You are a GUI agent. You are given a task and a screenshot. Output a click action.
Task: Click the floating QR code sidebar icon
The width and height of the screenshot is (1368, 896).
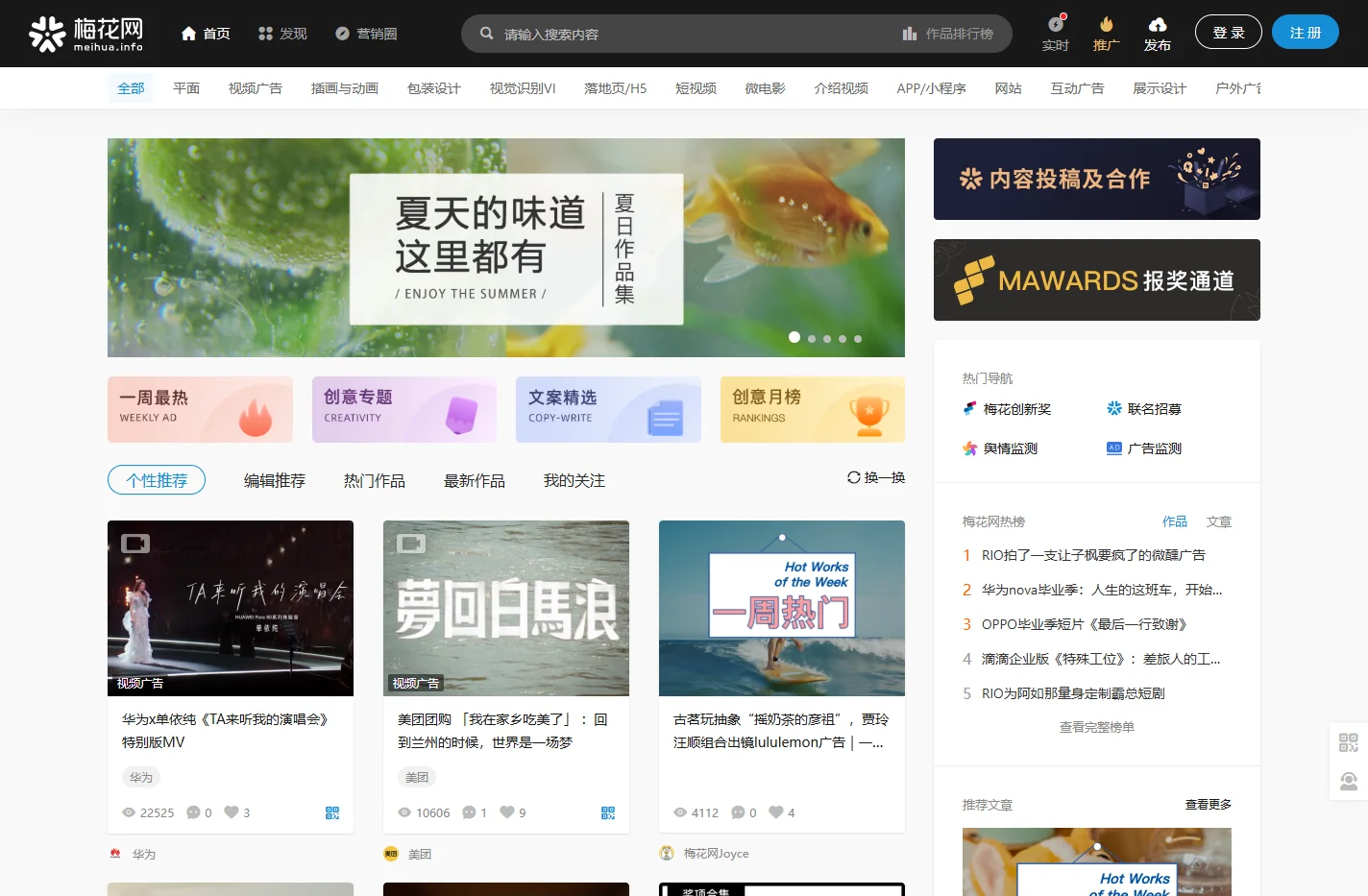[x=1349, y=742]
